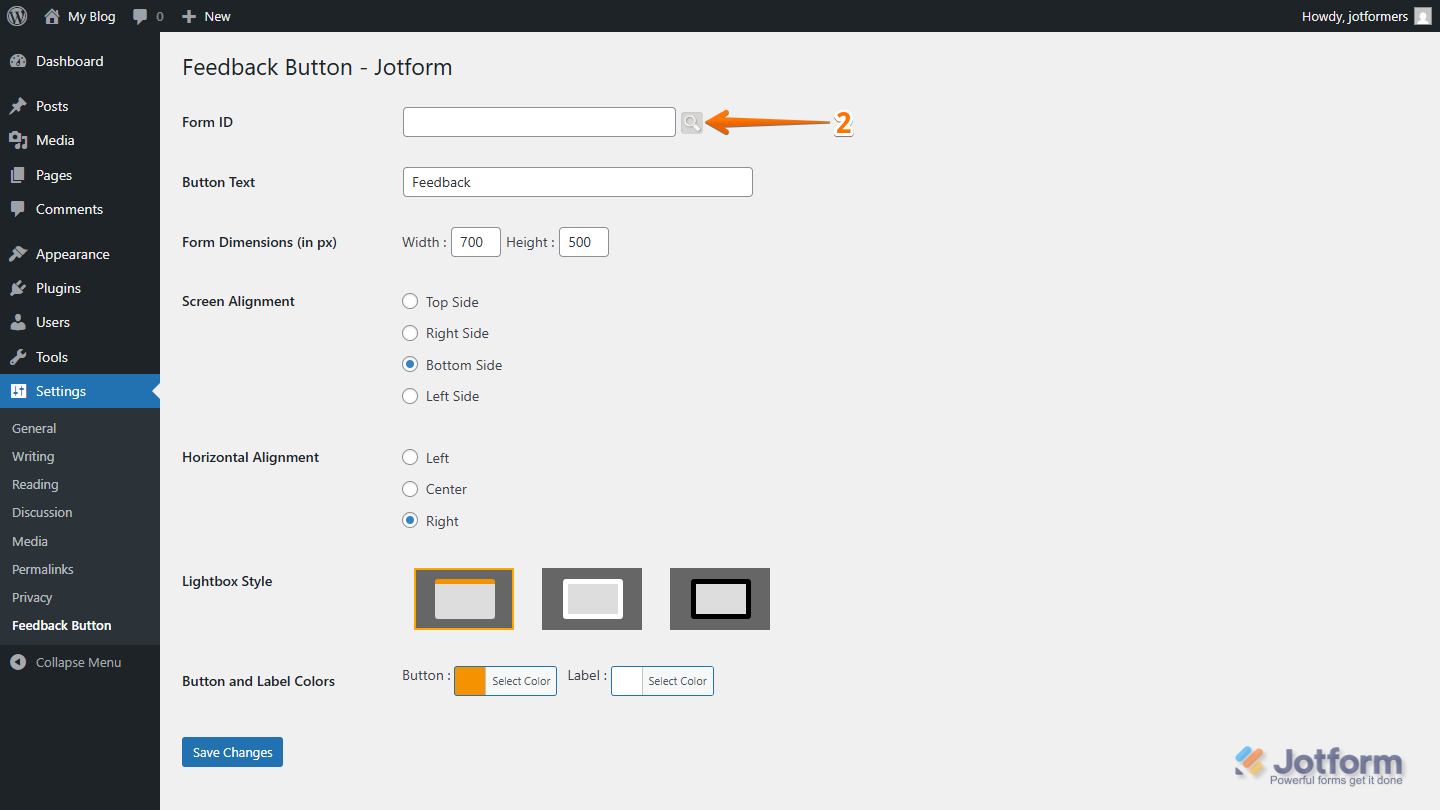Select Left Side screen alignment
Viewport: 1440px width, 810px height.
click(x=410, y=396)
